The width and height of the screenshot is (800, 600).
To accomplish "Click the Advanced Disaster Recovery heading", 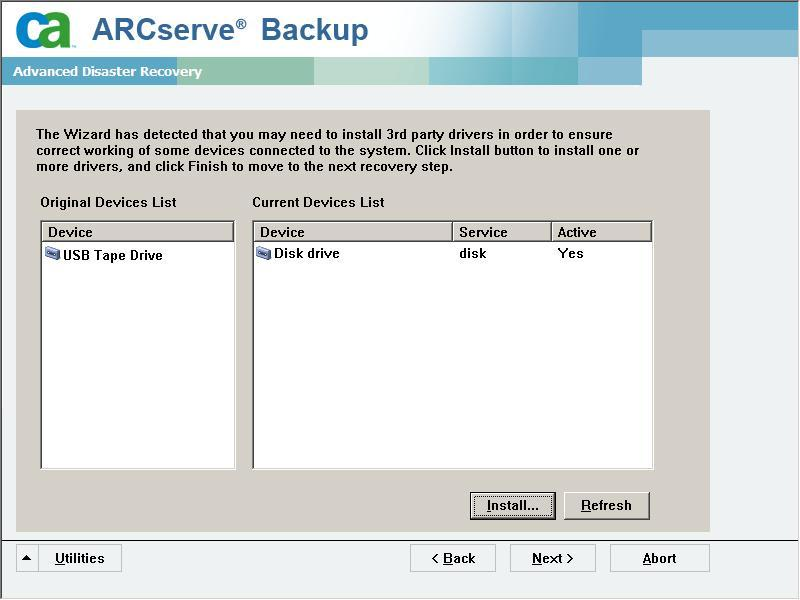I will [107, 71].
